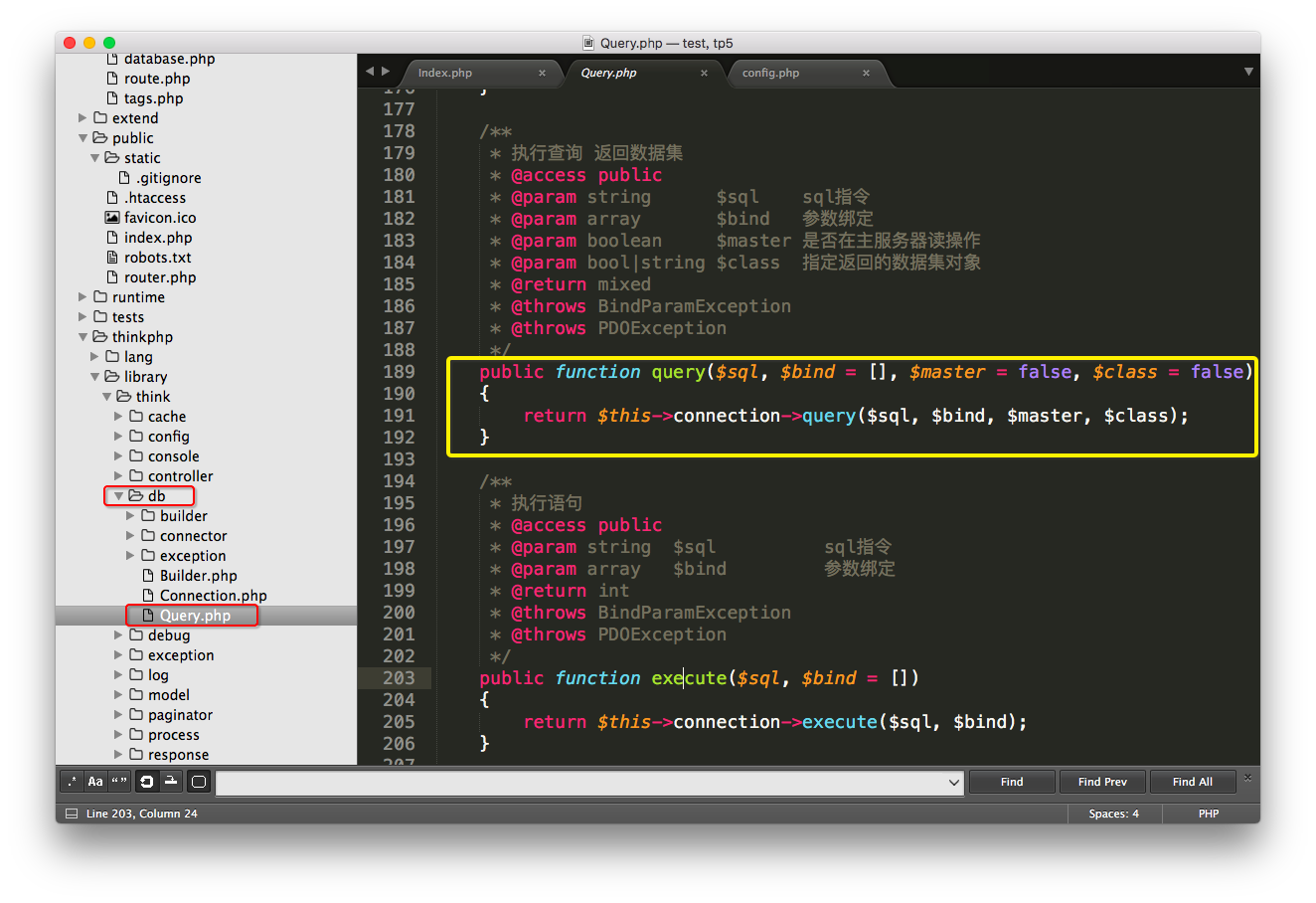Click line number 203 in the gutter
Viewport: 1316px width, 903px height.
click(399, 678)
